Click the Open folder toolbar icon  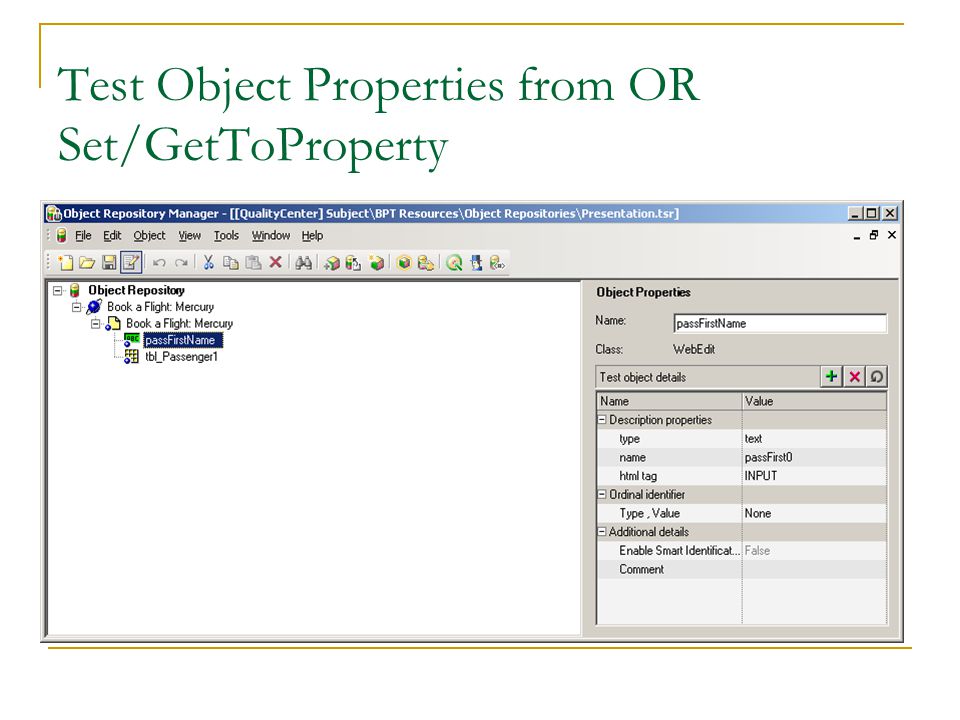coord(87,263)
